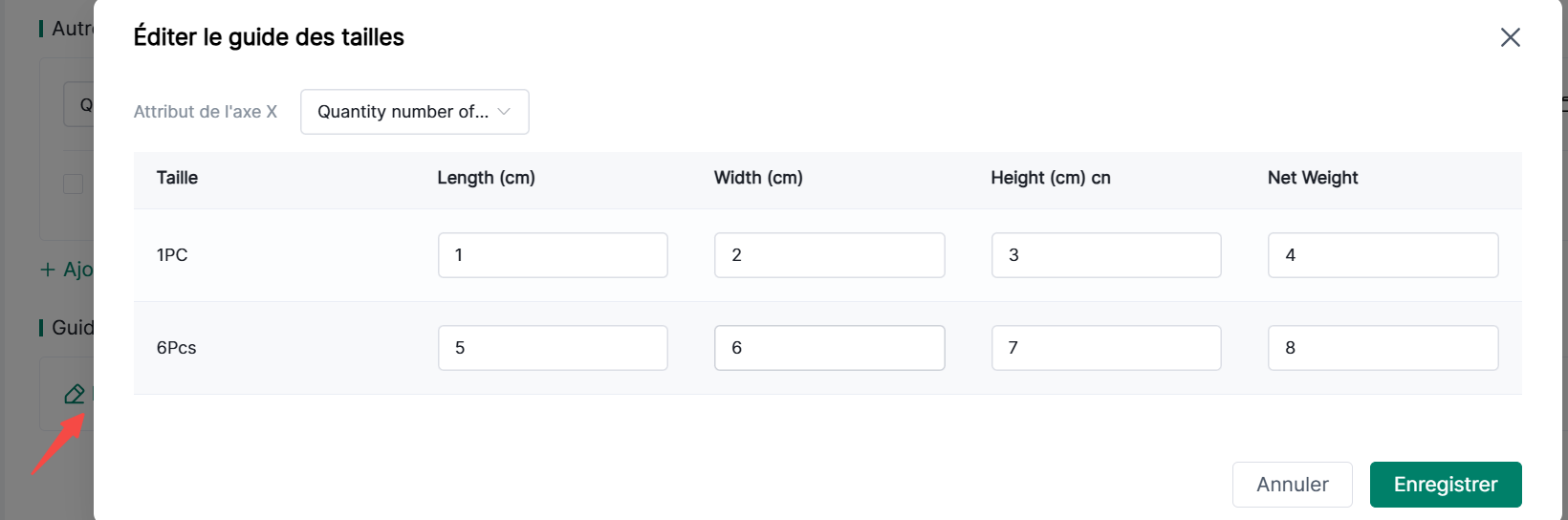Click the 6Pcs Length input field
1568x520 pixels.
click(x=553, y=348)
